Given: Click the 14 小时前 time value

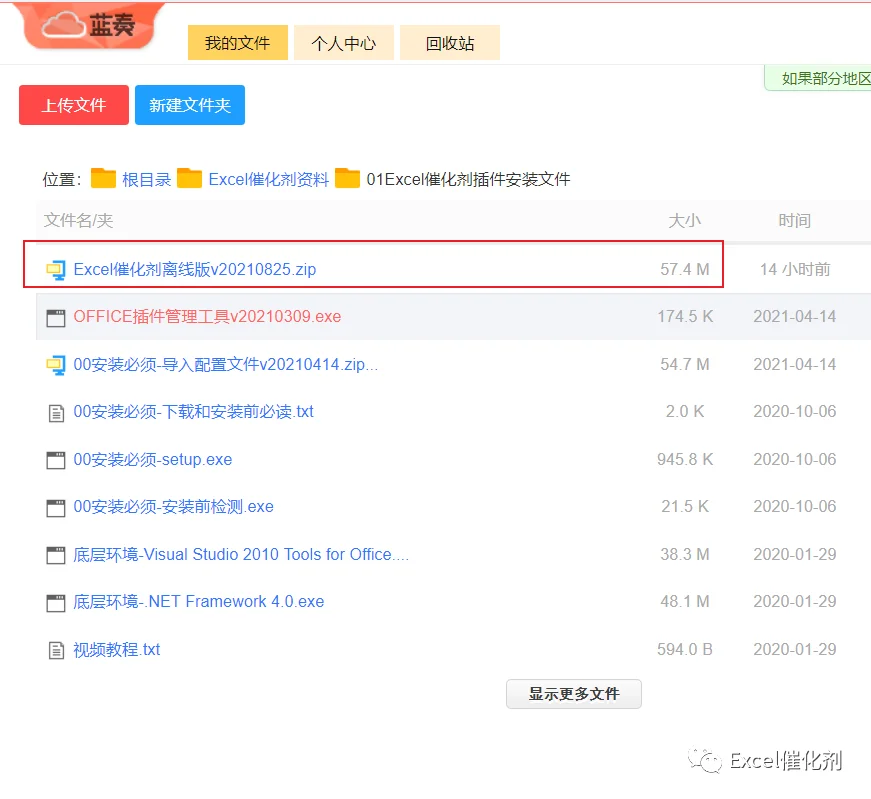Looking at the screenshot, I should click(795, 269).
